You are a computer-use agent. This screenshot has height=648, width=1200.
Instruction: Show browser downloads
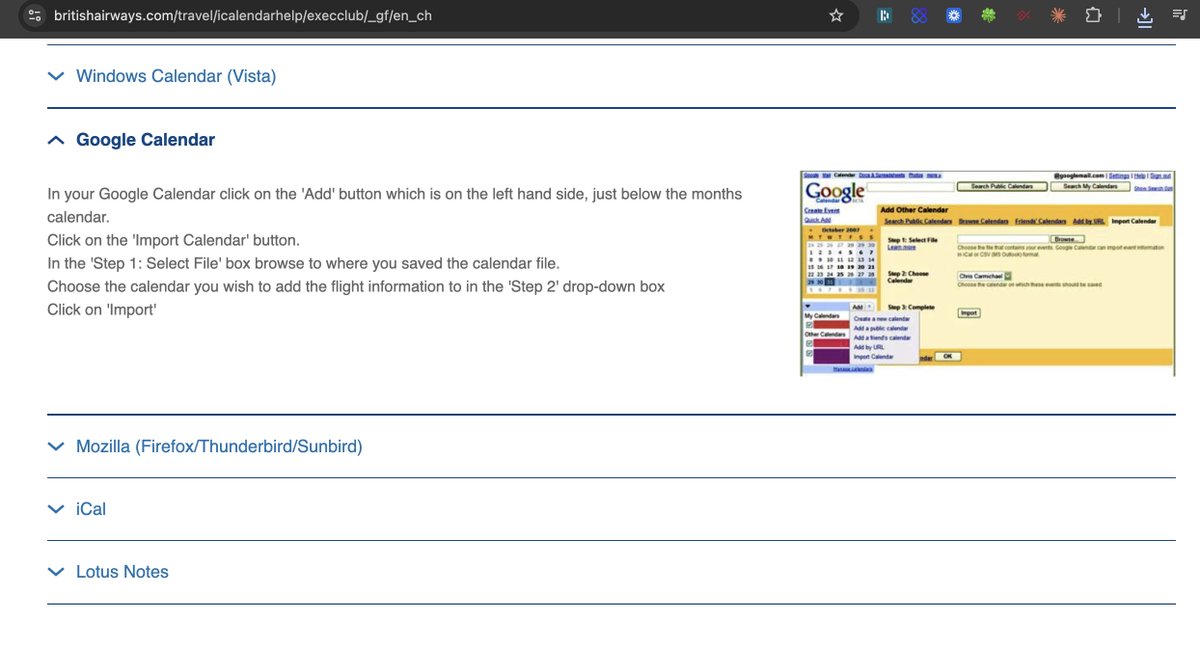point(1146,16)
